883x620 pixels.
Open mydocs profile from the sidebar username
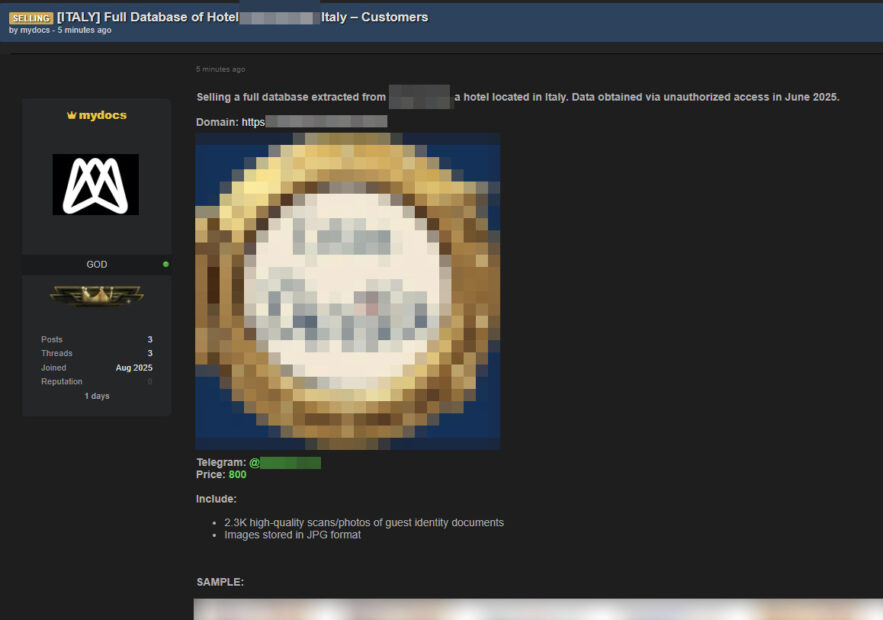coord(102,116)
